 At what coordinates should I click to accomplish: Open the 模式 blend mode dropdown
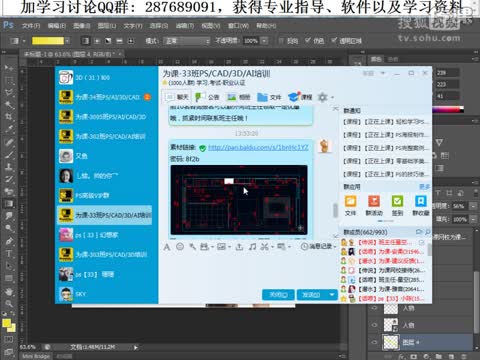click(x=187, y=41)
